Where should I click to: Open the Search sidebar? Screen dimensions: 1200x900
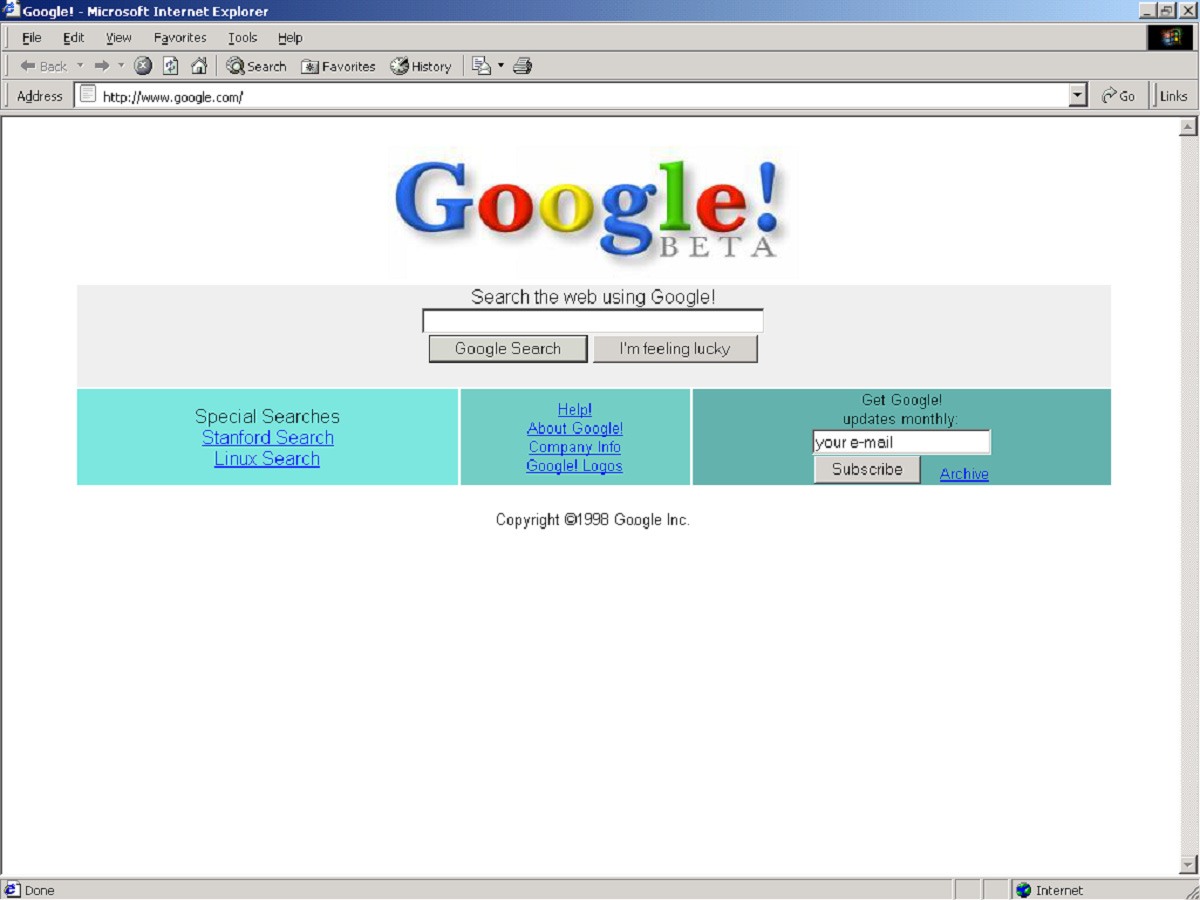point(255,66)
